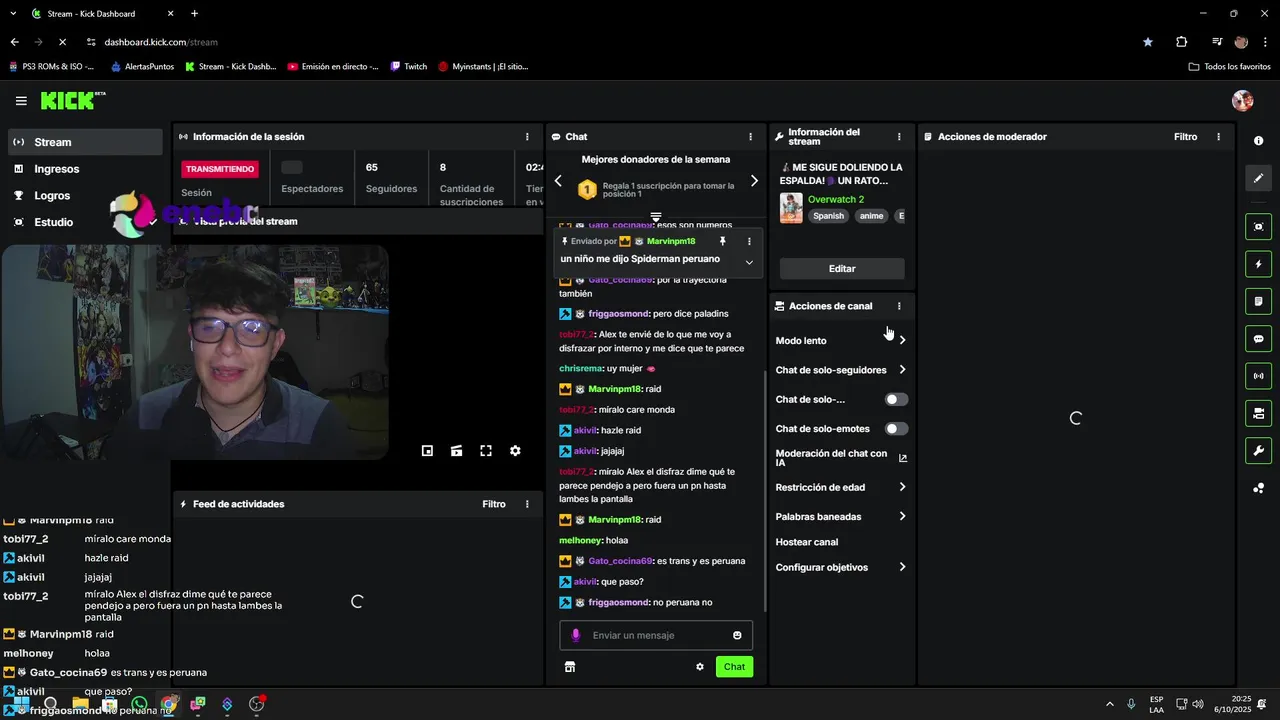Screen dimensions: 1280x720
Task: Open AlertasPuntos bookmark
Action: (142, 67)
